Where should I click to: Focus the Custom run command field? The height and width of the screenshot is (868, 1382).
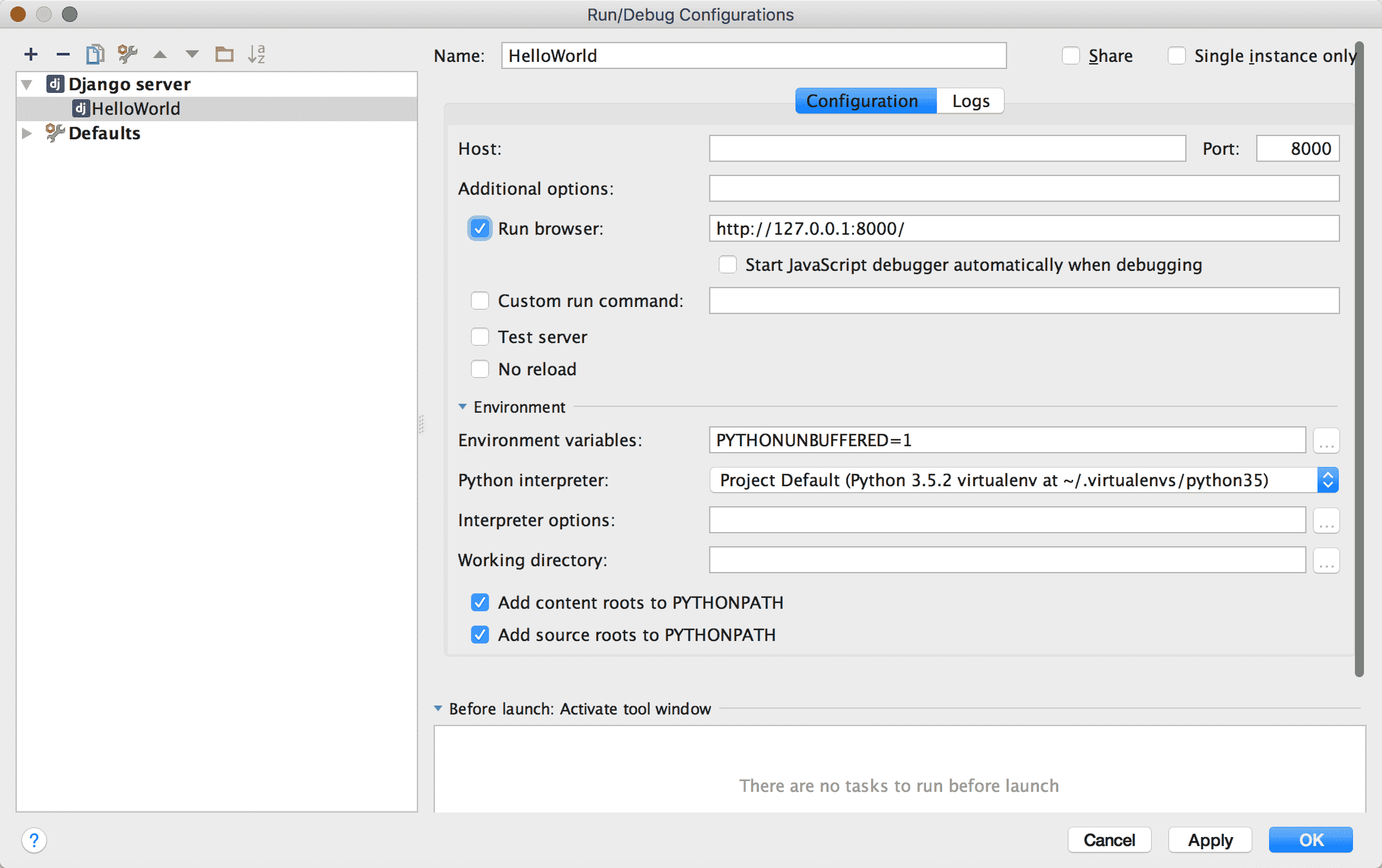(1024, 301)
